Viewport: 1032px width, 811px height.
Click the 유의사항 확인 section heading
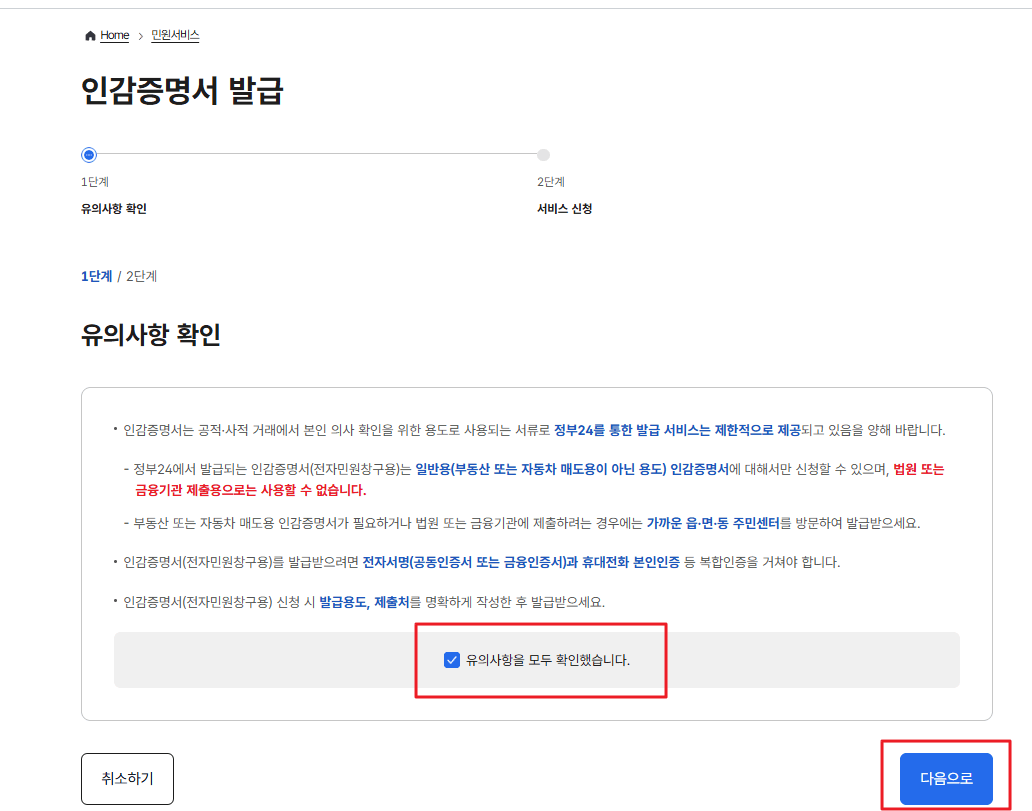point(150,335)
